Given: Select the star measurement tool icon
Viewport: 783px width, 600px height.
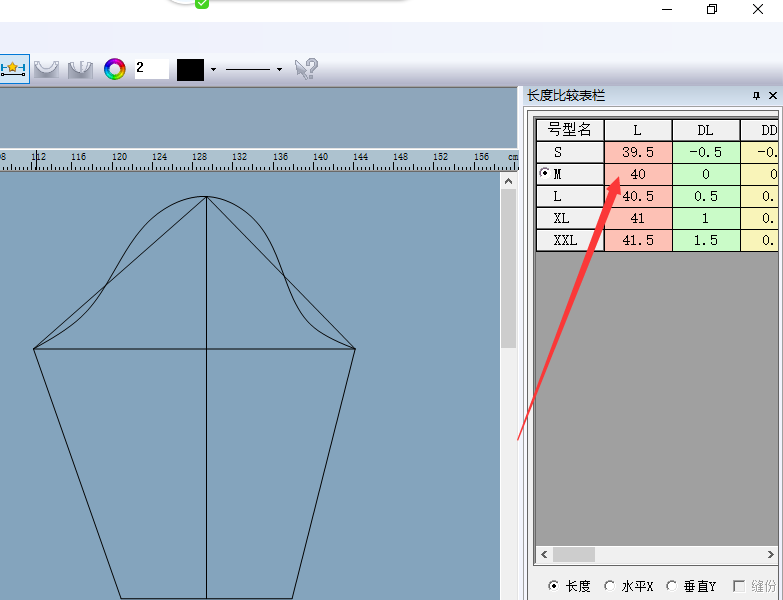Looking at the screenshot, I should (14, 69).
